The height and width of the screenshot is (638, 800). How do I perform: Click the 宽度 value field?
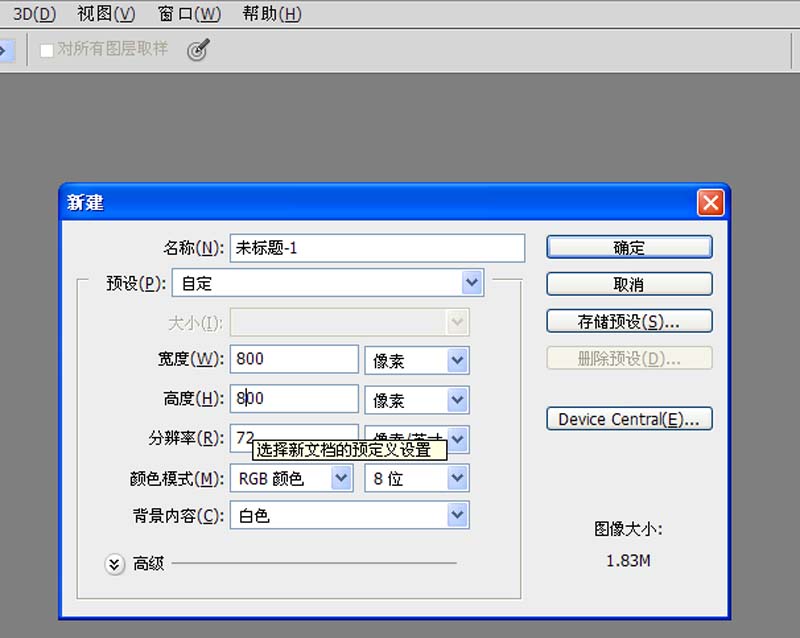click(294, 359)
